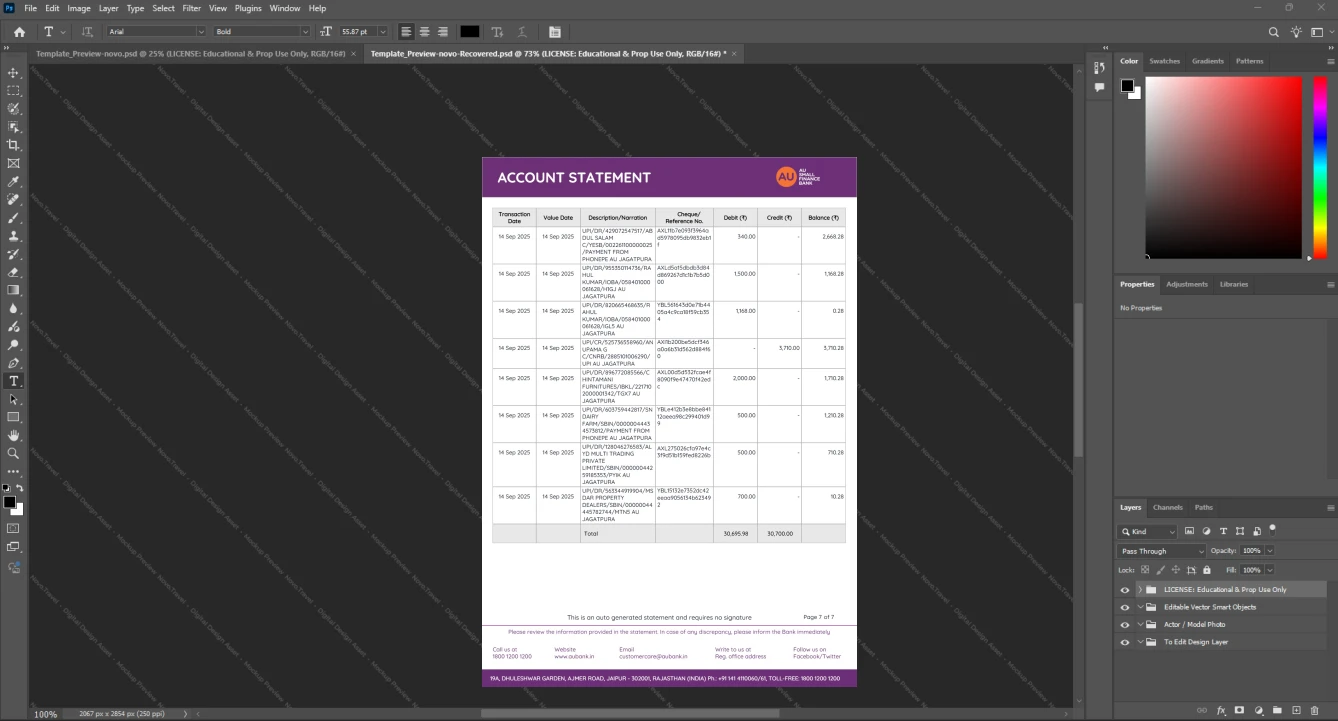Open the Arial font family dropdown
Image resolution: width=1338 pixels, height=721 pixels.
pos(156,32)
